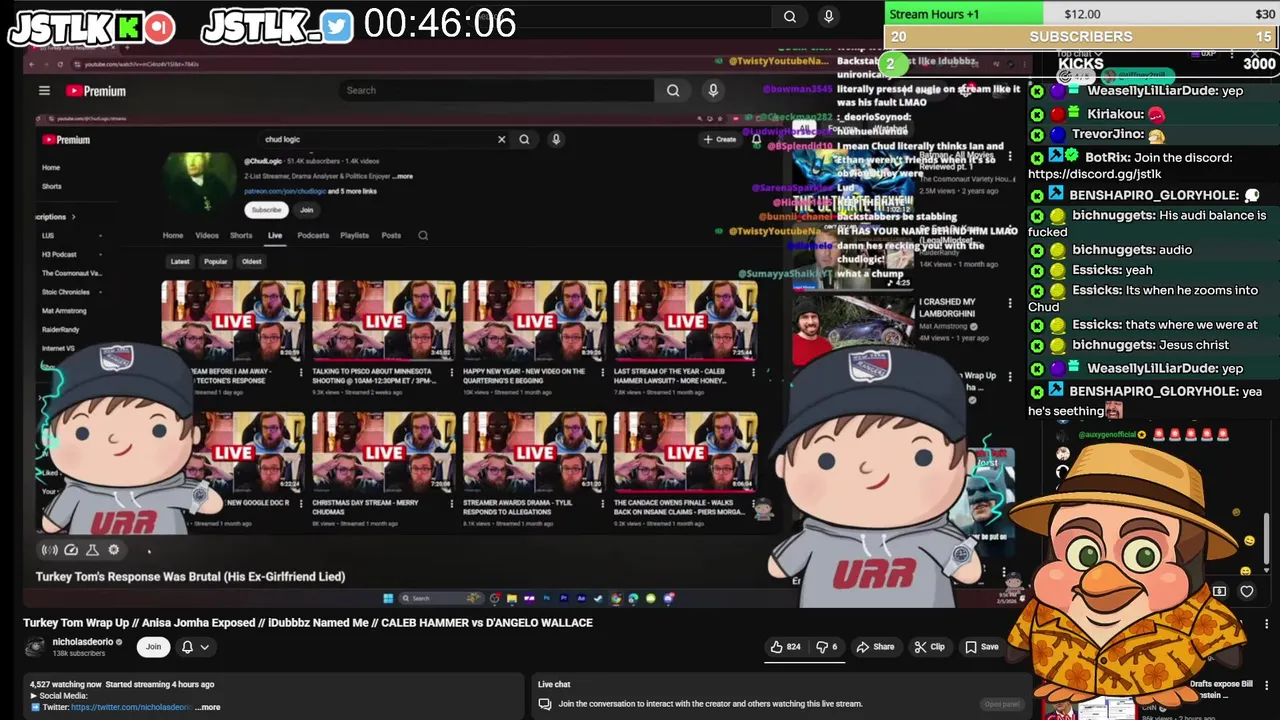Click the flask experiment icon
This screenshot has height=720, width=1280.
pos(92,550)
